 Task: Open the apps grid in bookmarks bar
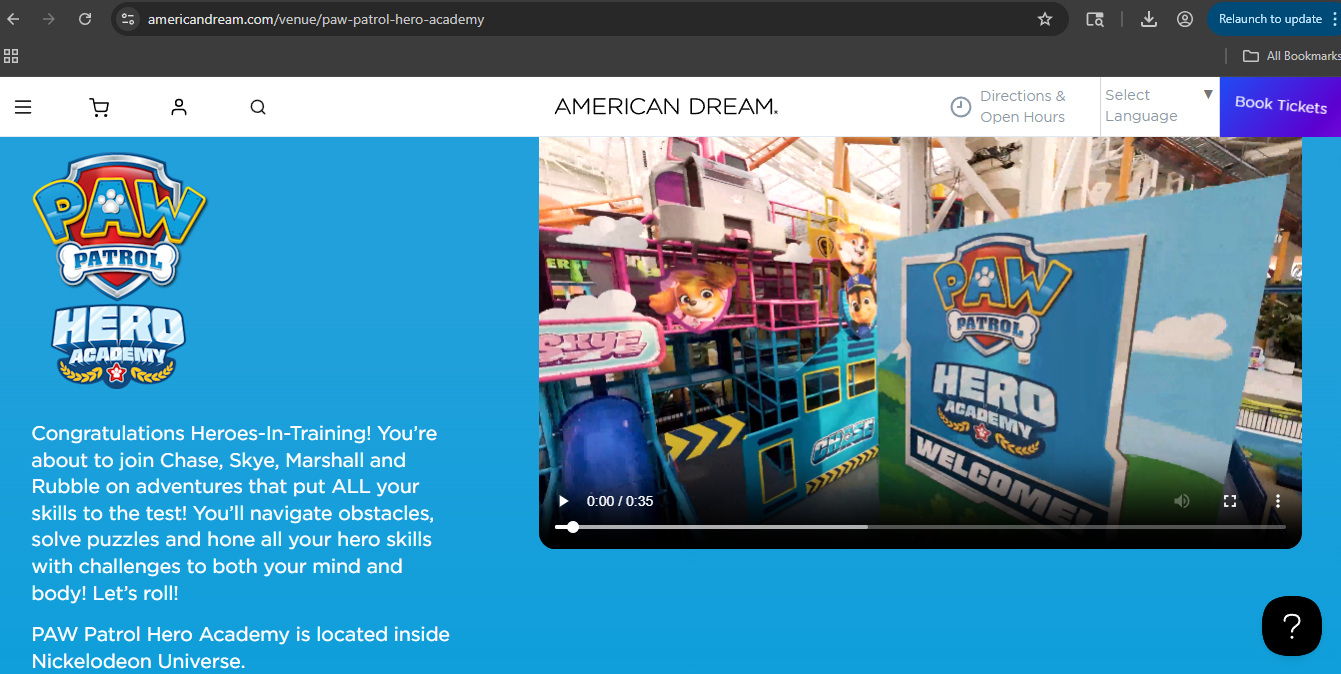[x=11, y=56]
